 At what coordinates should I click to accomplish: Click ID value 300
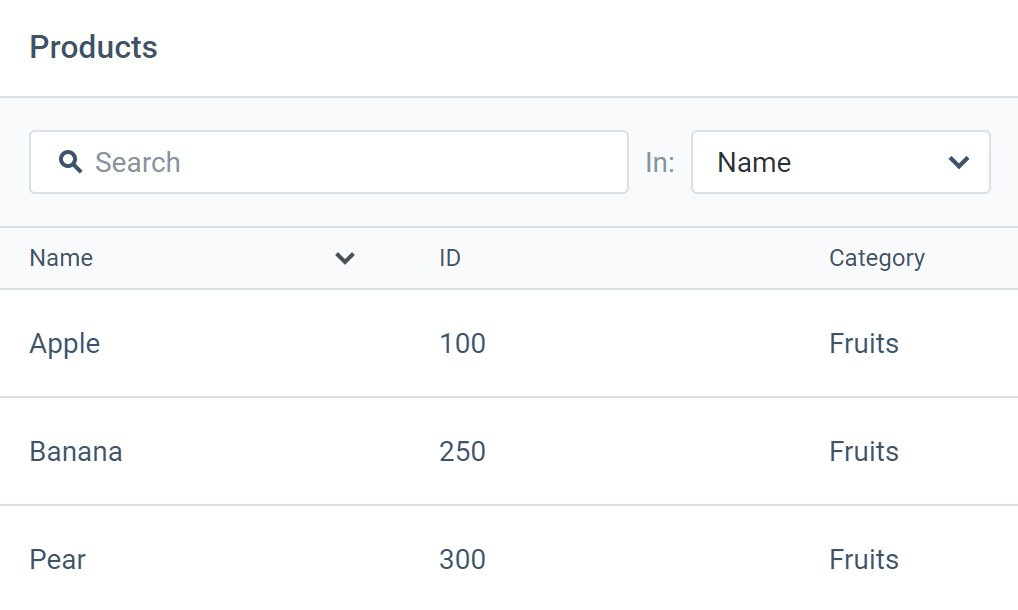coord(462,560)
